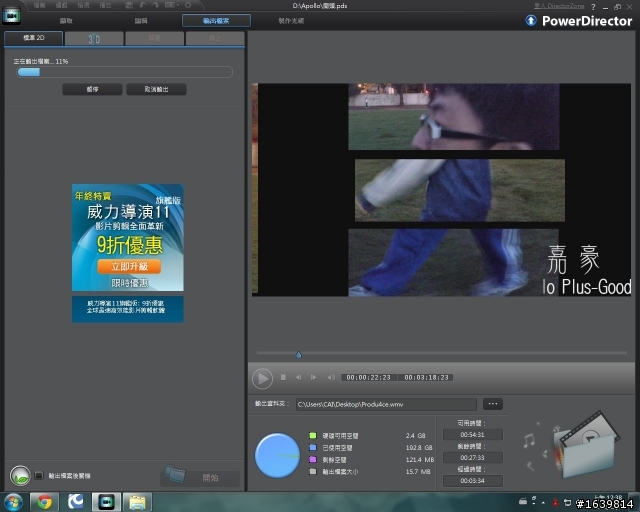Click the browse (…) output folder button
Image resolution: width=640 pixels, height=512 pixels.
tap(493, 404)
